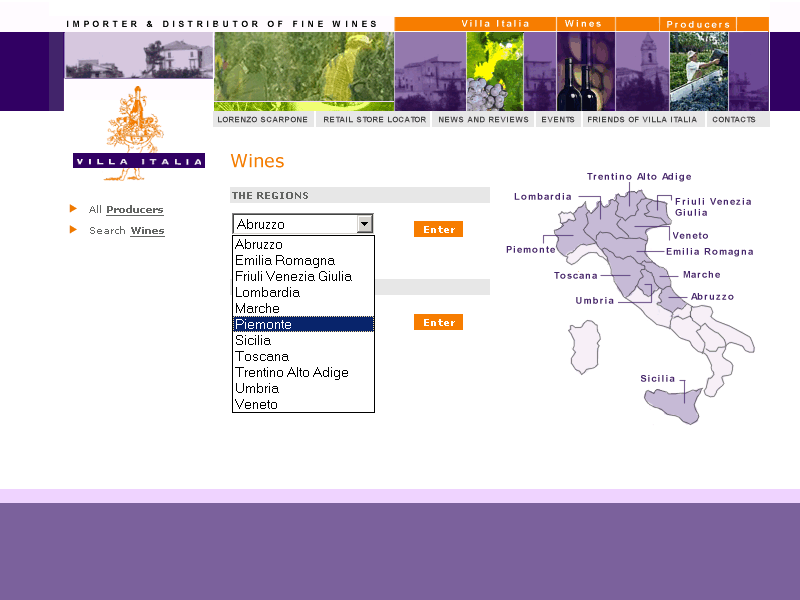Viewport: 800px width, 600px height.
Task: Click the vineyard workers banner photo
Action: tap(304, 67)
